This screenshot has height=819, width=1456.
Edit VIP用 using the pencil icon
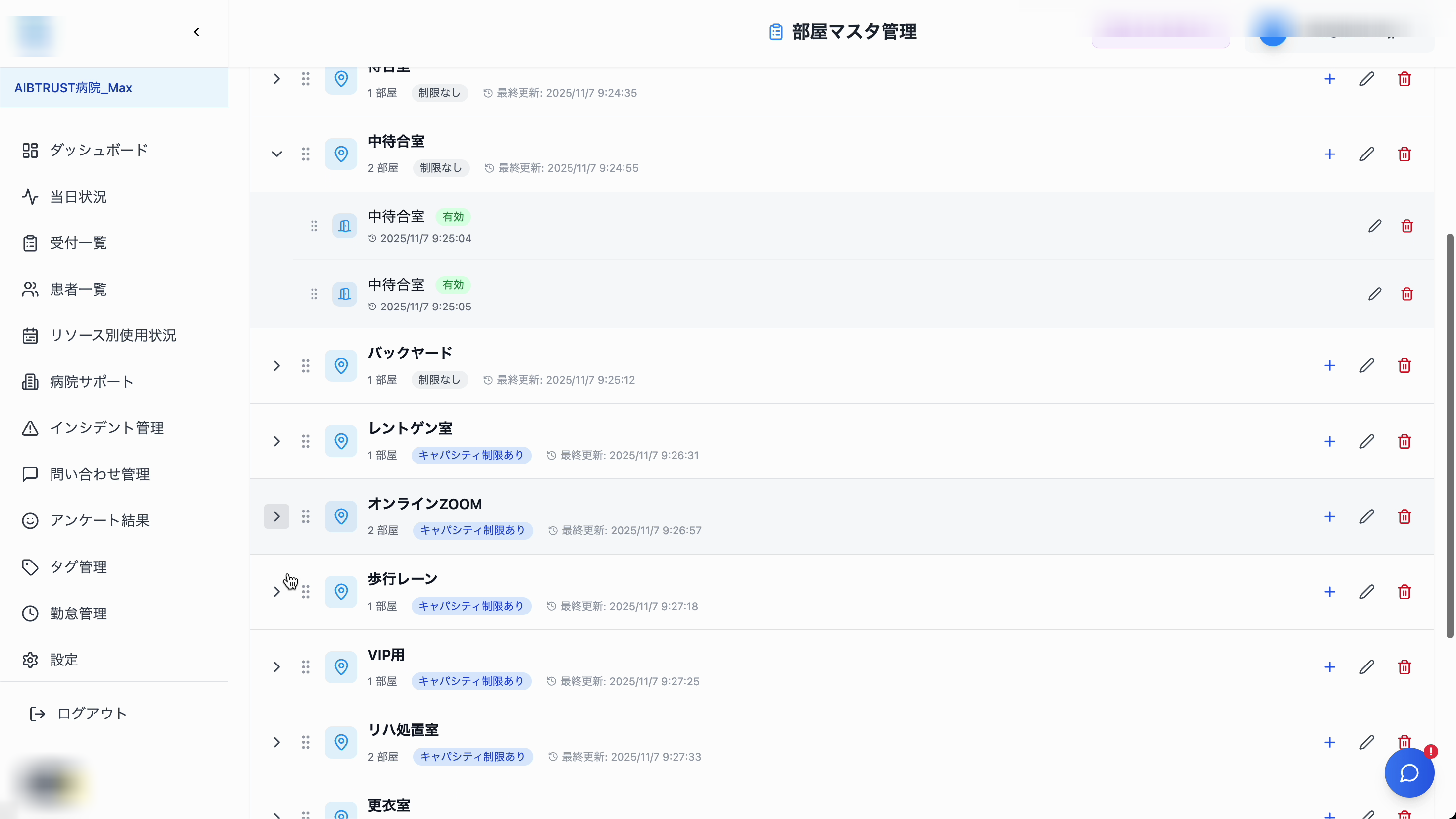click(x=1367, y=667)
